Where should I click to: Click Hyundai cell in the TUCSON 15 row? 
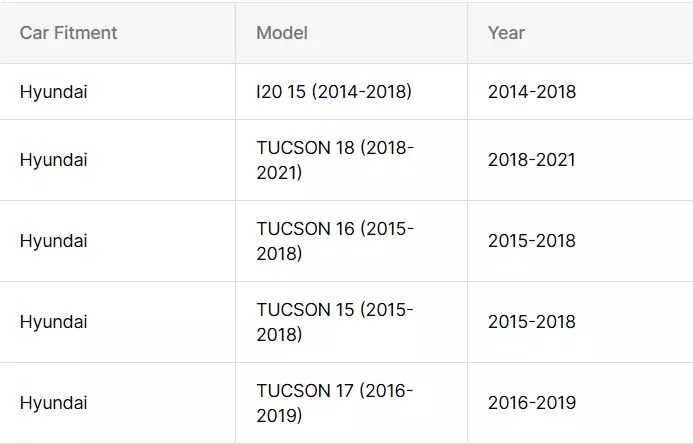coord(53,322)
